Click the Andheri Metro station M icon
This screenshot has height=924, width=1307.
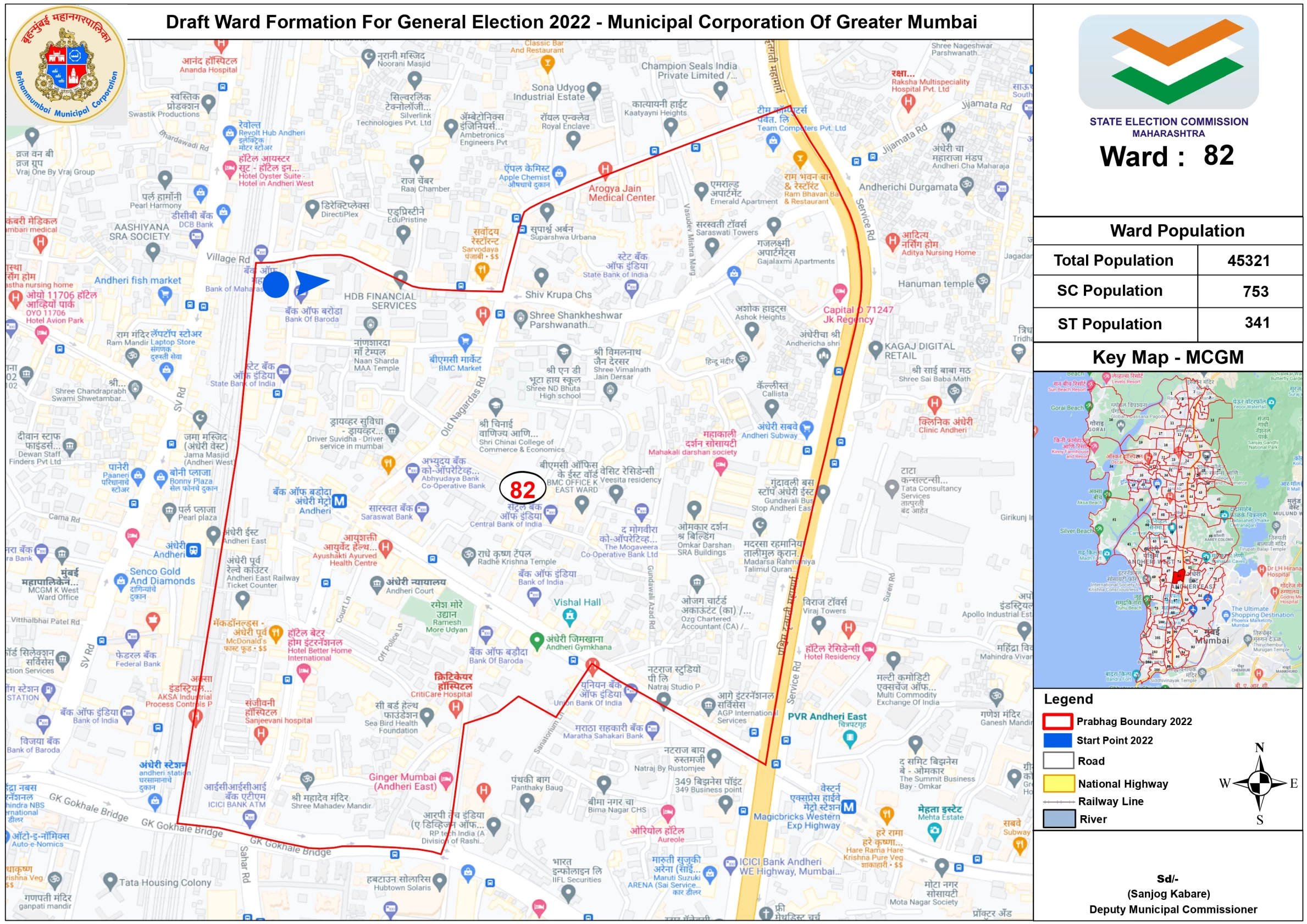pos(339,501)
